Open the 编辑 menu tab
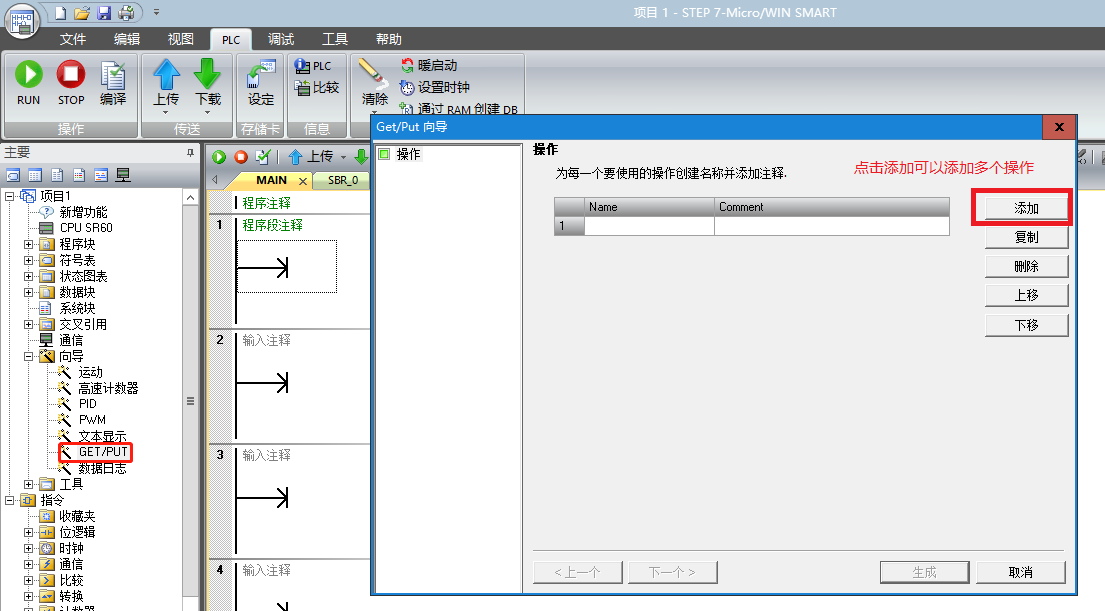The width and height of the screenshot is (1105, 611). (127, 39)
